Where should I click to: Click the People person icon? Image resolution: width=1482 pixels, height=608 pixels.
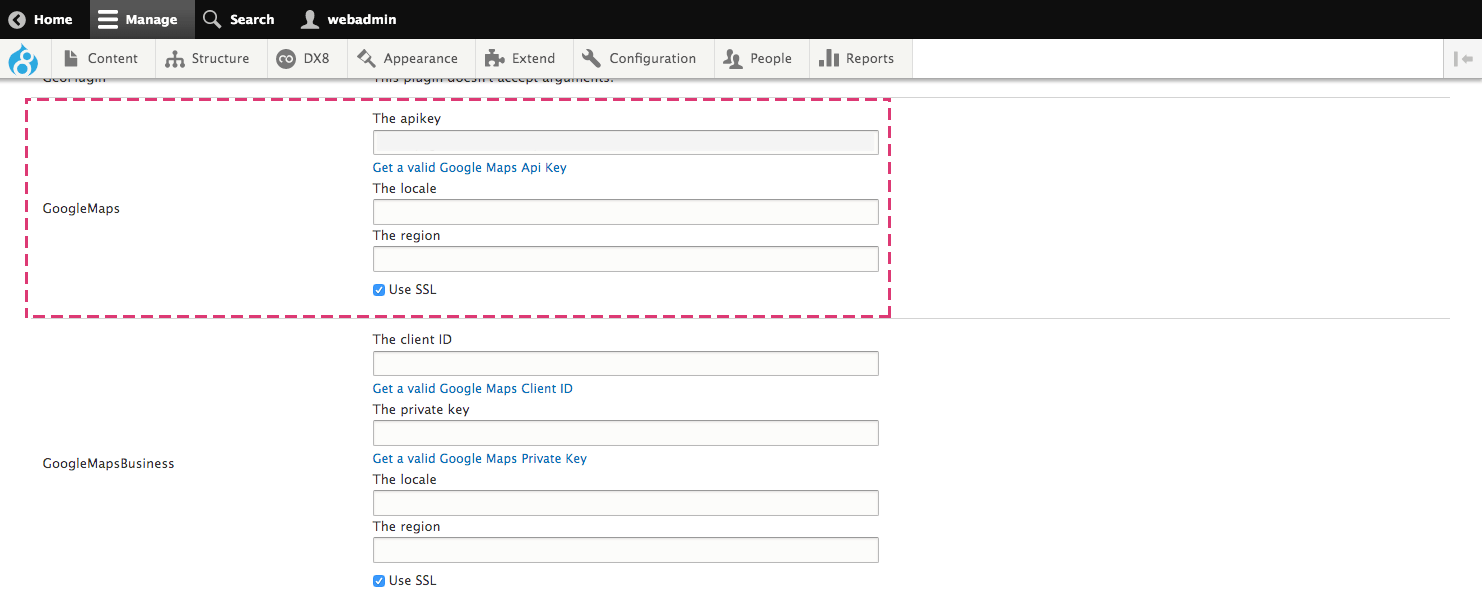tap(733, 59)
